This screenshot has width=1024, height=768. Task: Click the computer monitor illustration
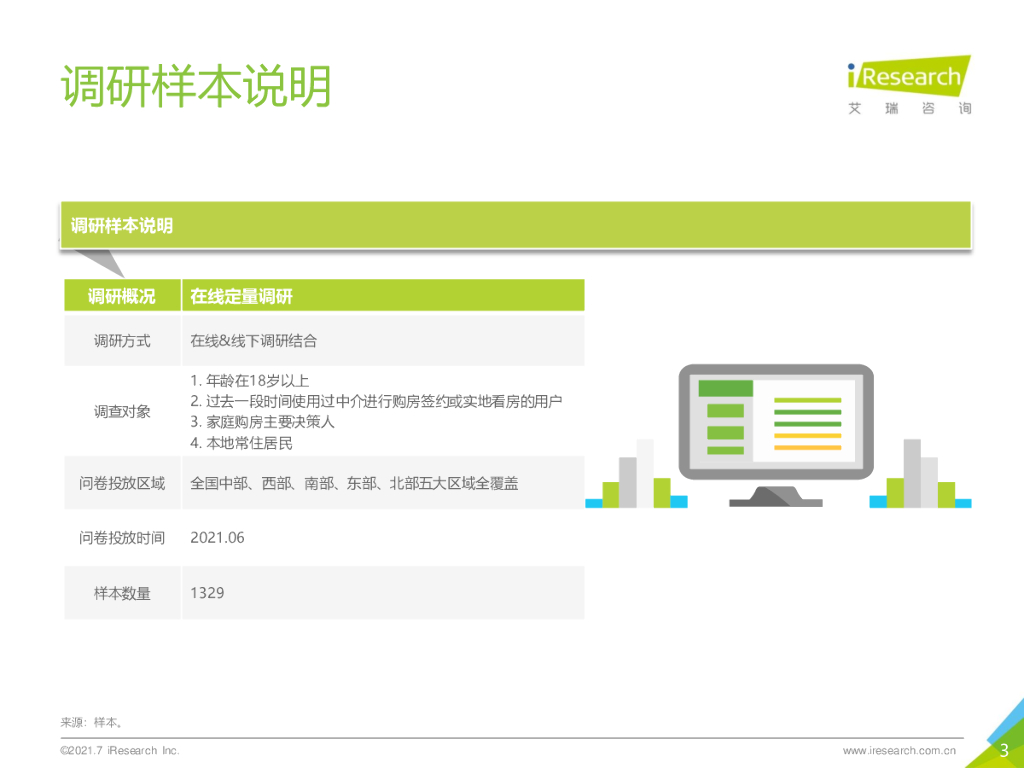click(x=776, y=436)
